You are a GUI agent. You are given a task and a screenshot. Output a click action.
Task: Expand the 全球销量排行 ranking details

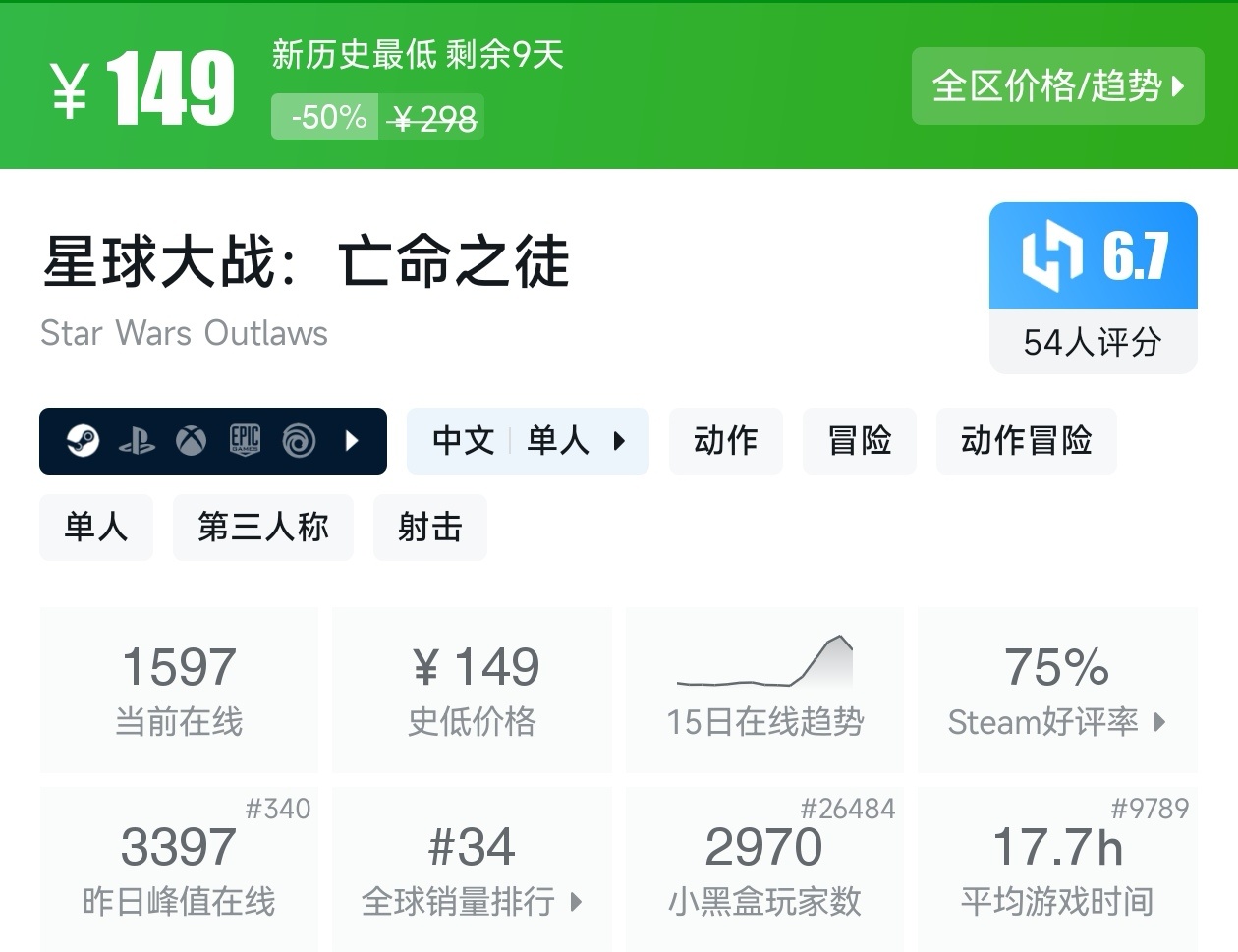point(472,904)
